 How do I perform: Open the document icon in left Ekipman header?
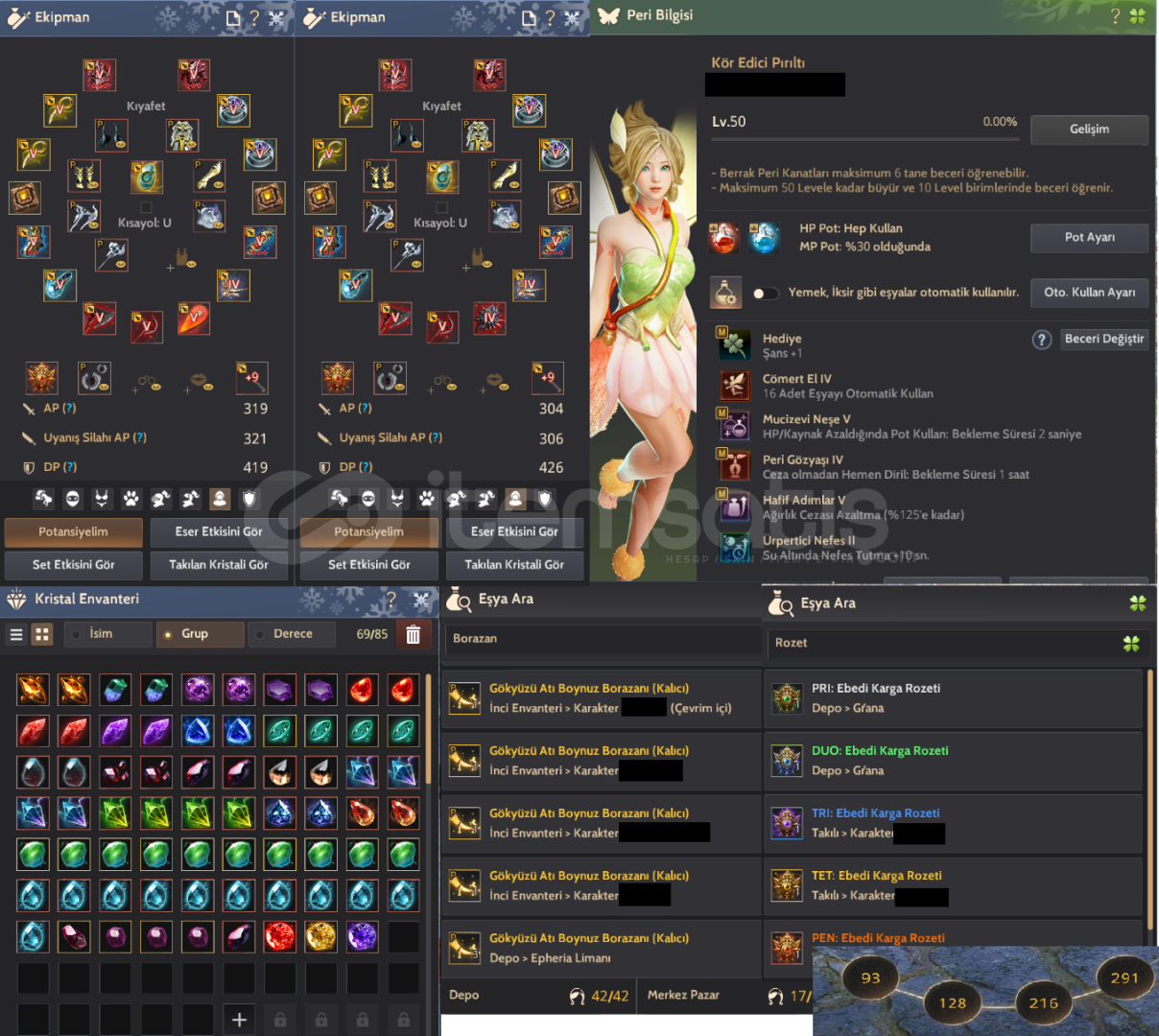(233, 17)
